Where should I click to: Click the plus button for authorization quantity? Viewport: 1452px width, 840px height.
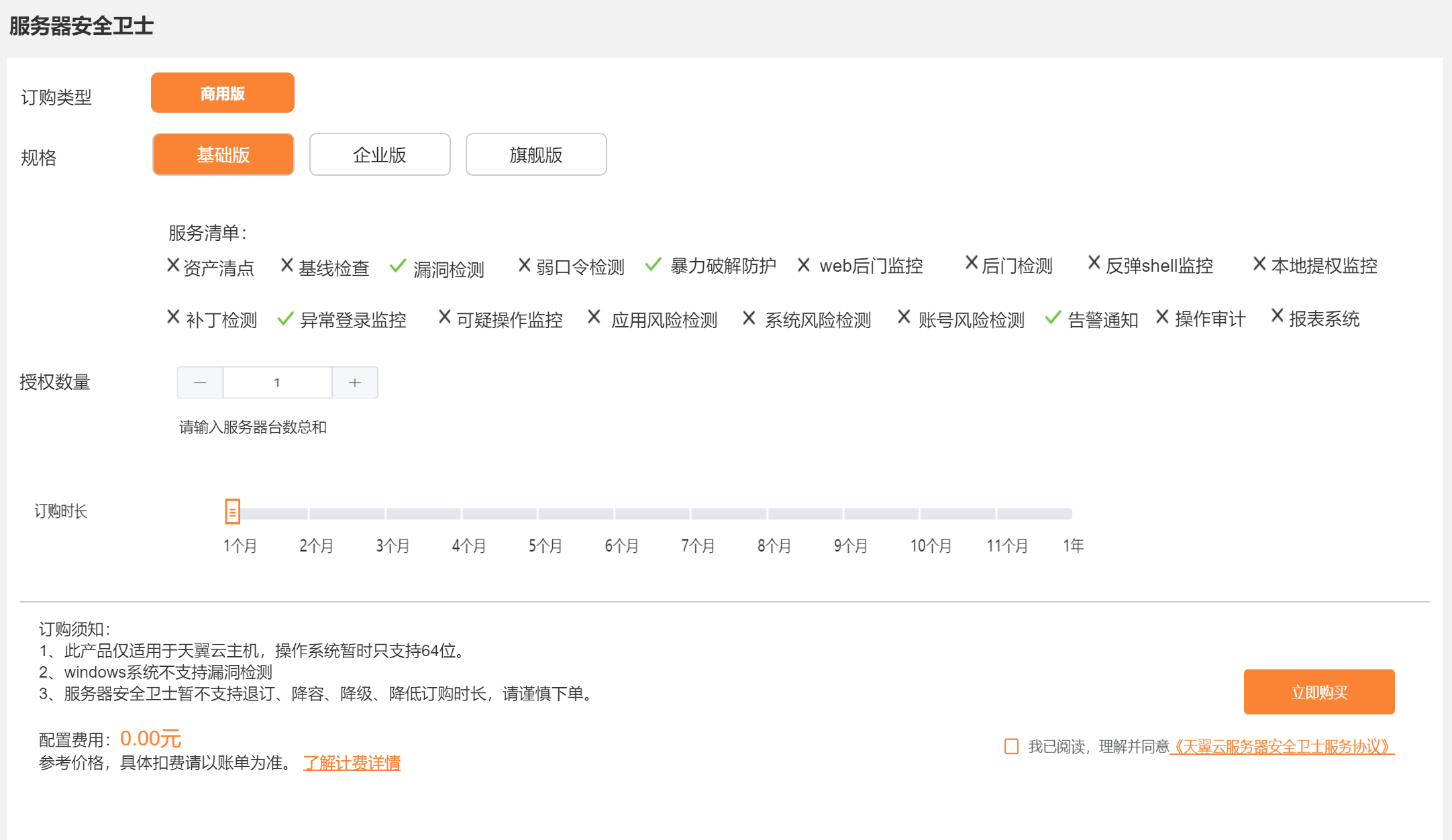click(355, 382)
